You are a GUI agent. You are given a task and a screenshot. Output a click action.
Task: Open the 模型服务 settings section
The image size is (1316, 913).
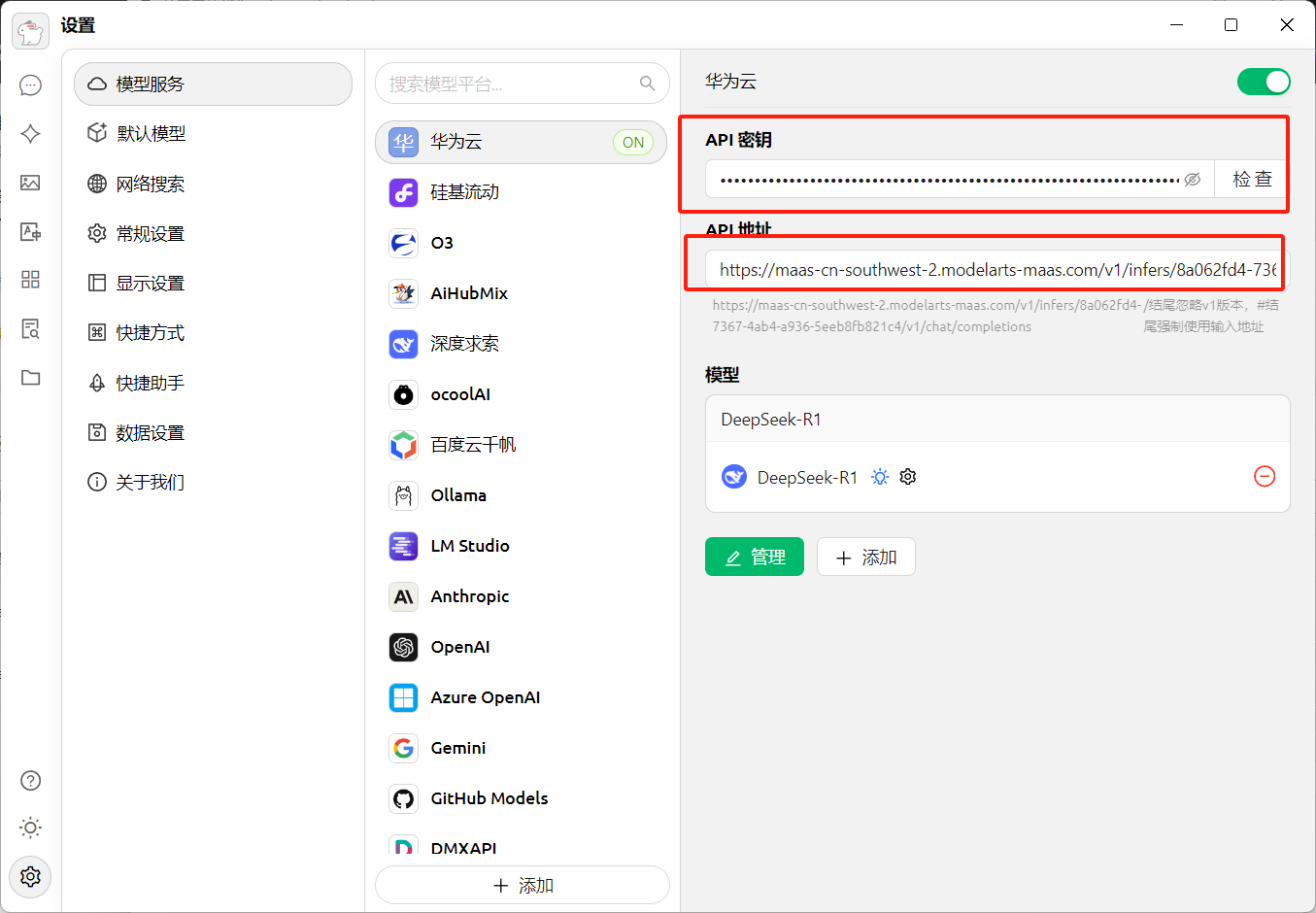(213, 84)
